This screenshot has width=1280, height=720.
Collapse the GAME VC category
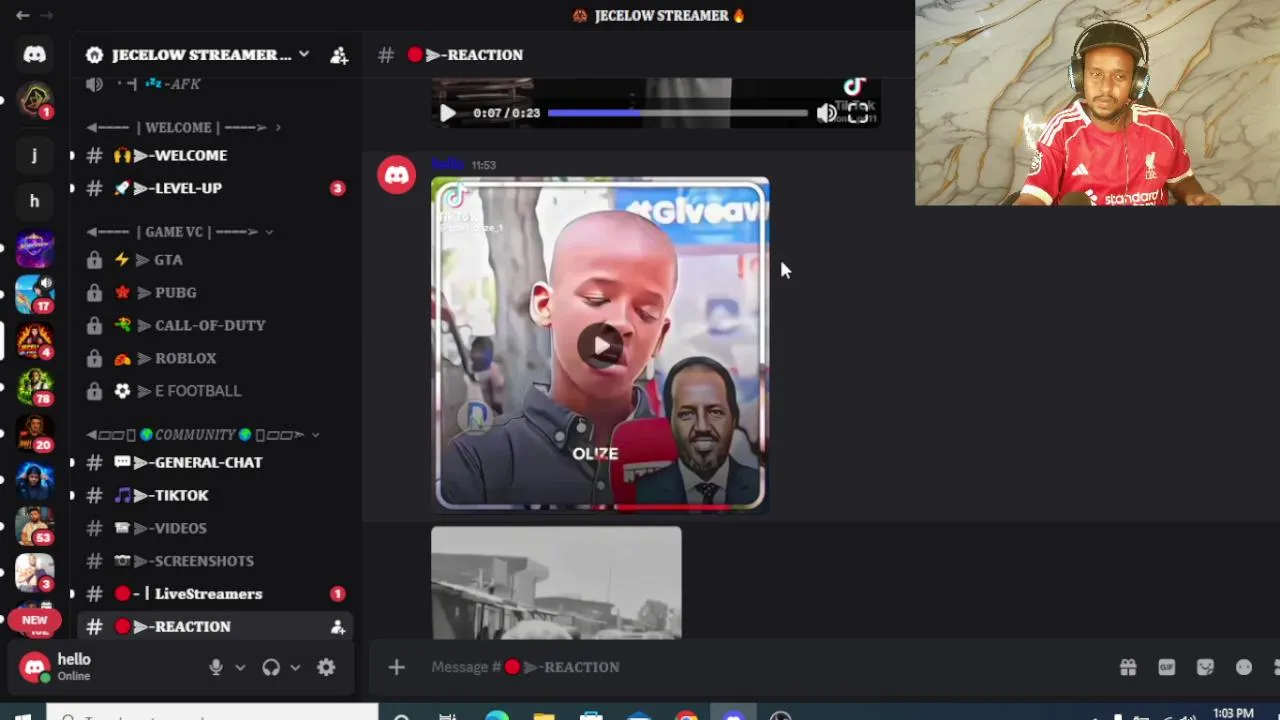pos(180,231)
